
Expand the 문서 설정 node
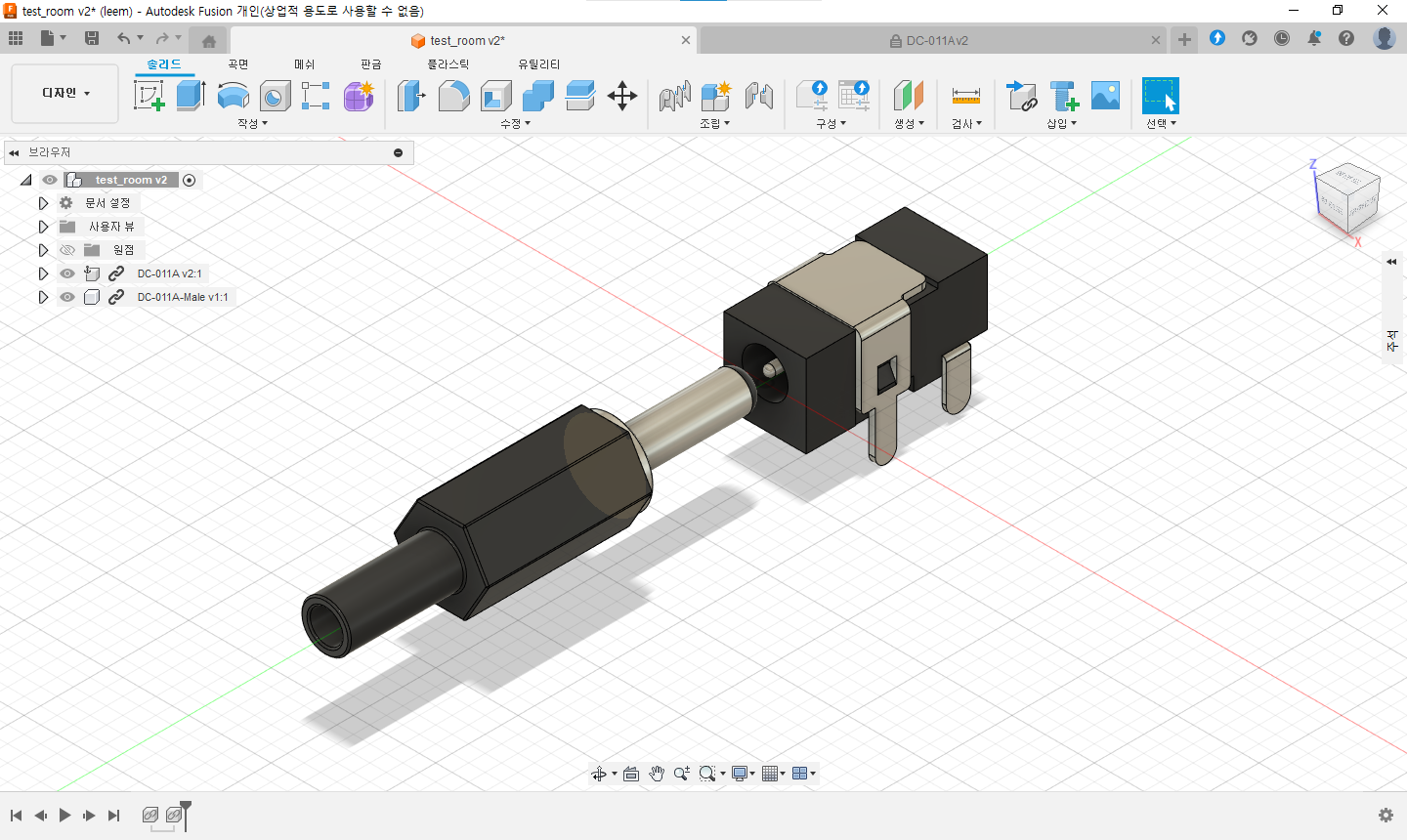pyautogui.click(x=43, y=203)
